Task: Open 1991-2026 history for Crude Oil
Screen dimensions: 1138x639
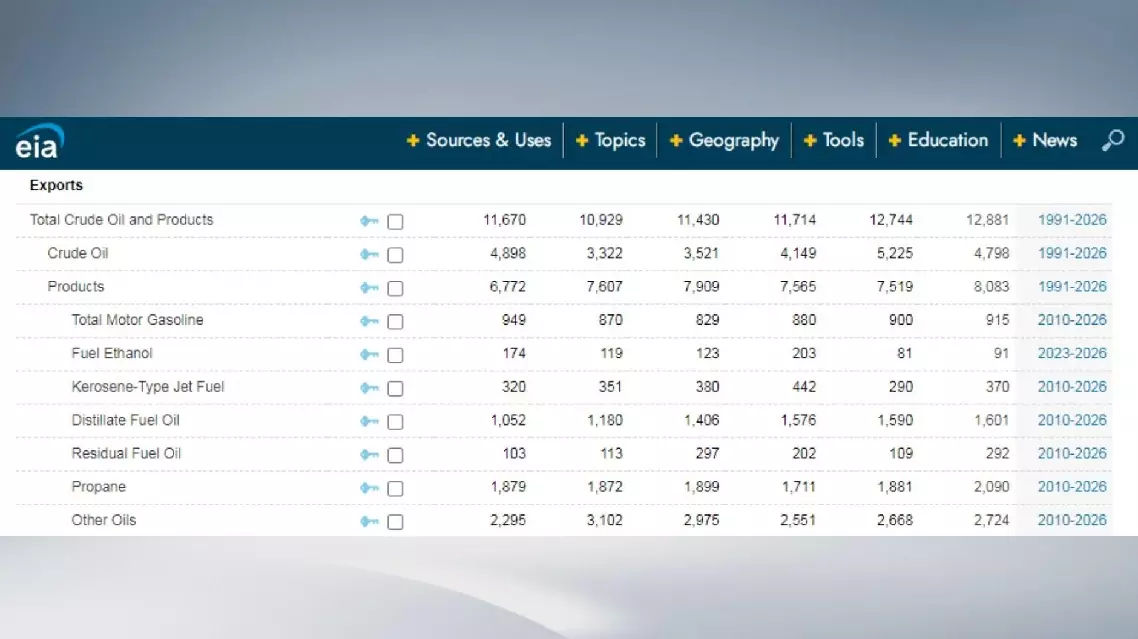Action: point(1072,254)
